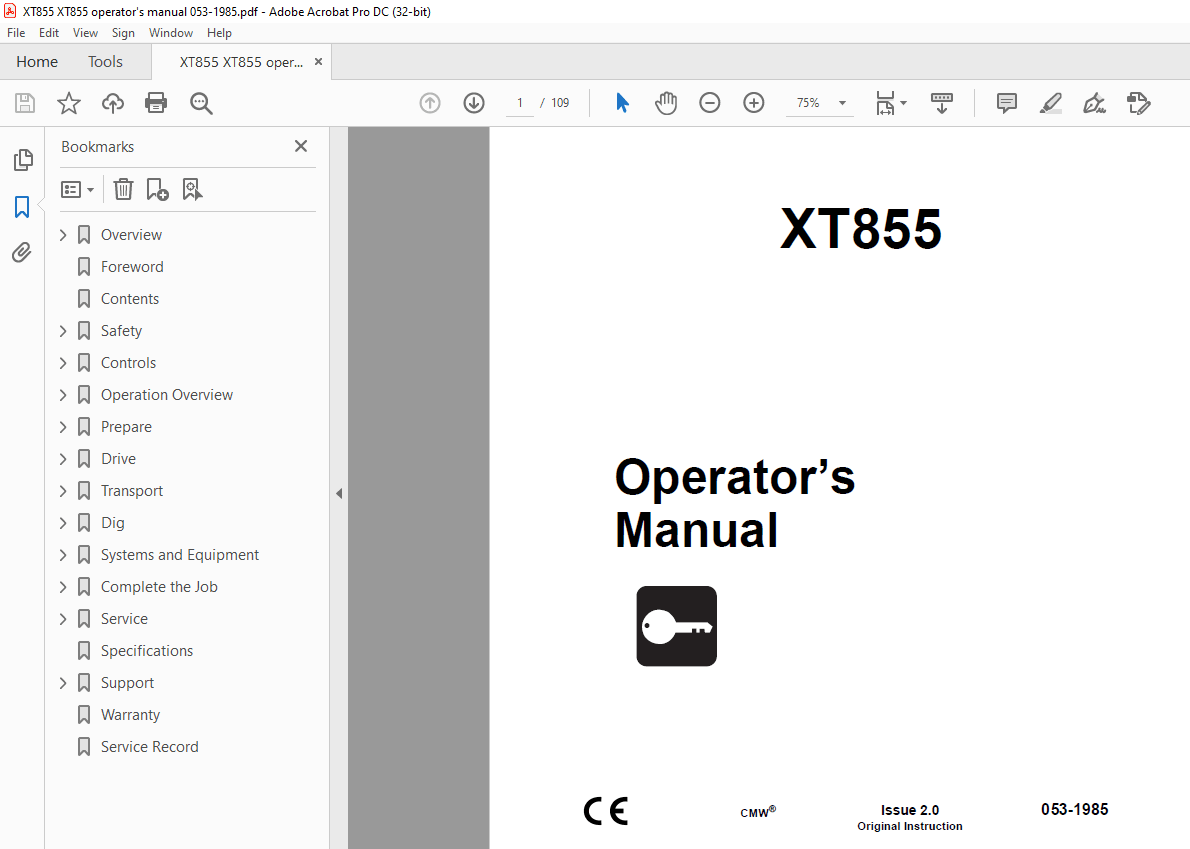This screenshot has width=1190, height=849.
Task: Click the page number input field
Action: pos(519,103)
